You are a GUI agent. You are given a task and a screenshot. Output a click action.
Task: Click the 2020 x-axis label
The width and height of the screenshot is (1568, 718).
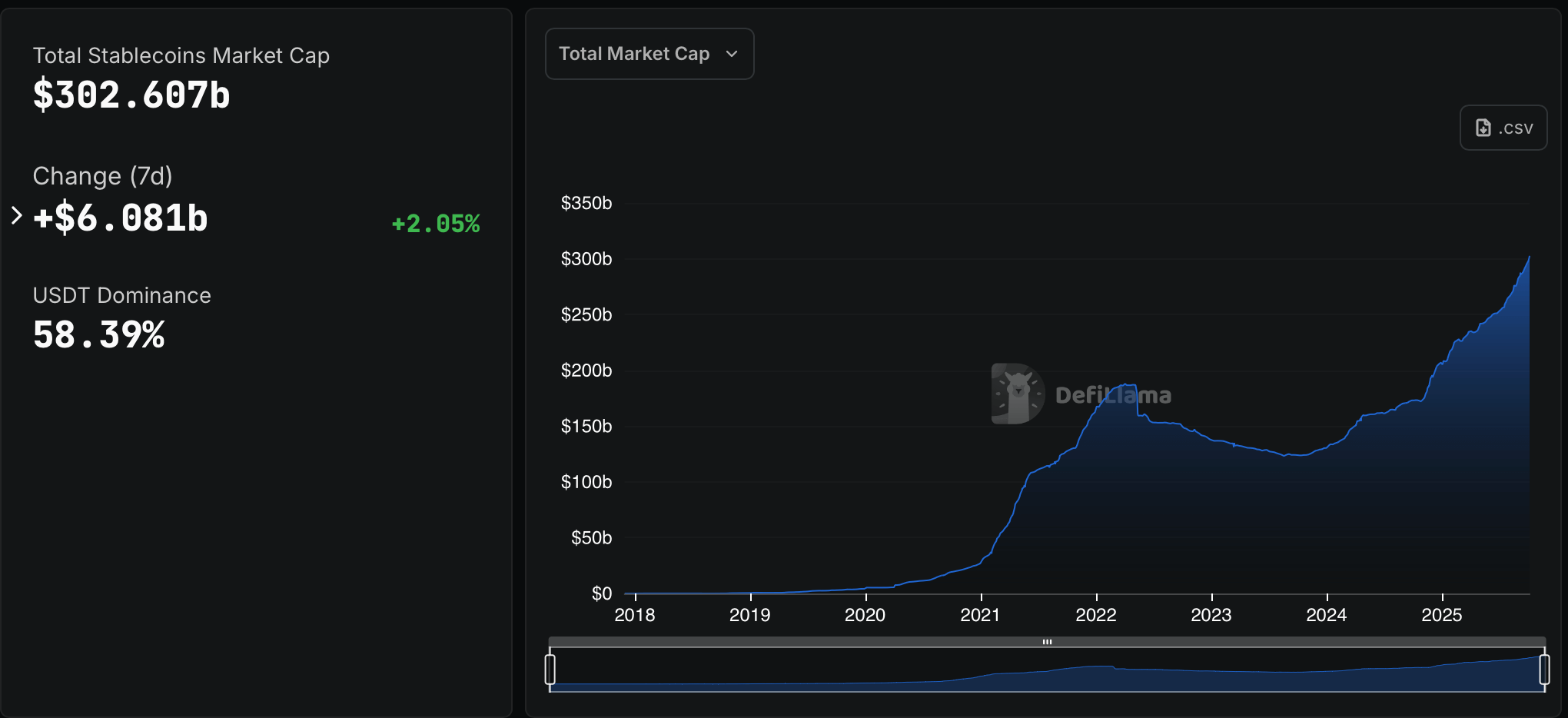[865, 615]
